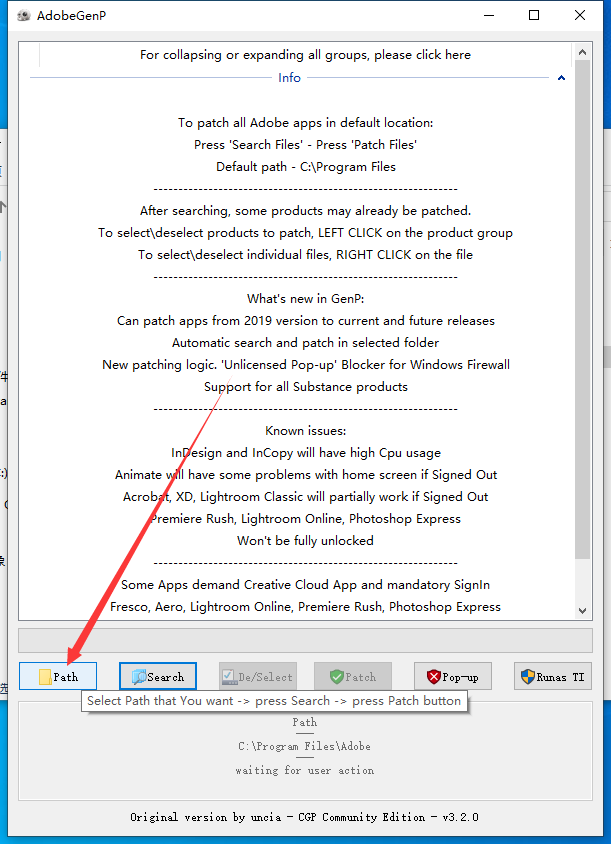The image size is (611, 844).
Task: Click the AdobeGenP title bar icon
Action: [24, 16]
